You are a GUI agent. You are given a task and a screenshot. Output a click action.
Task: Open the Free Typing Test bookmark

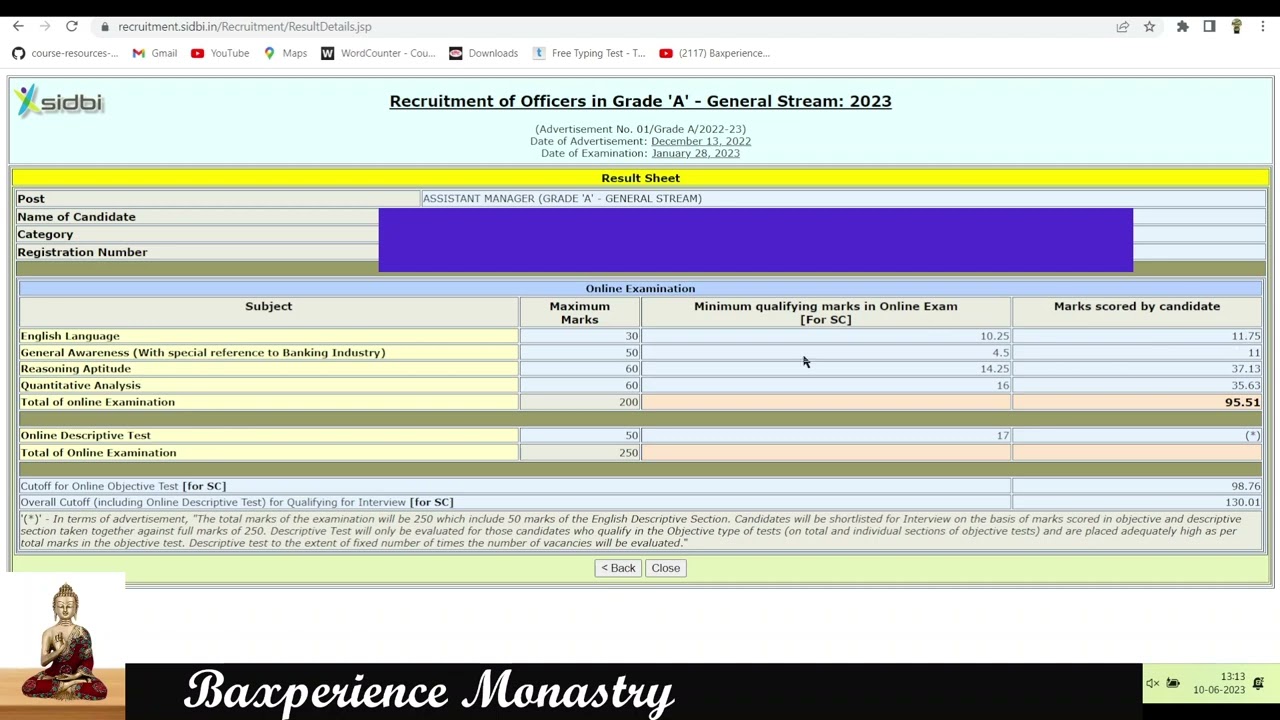[589, 53]
